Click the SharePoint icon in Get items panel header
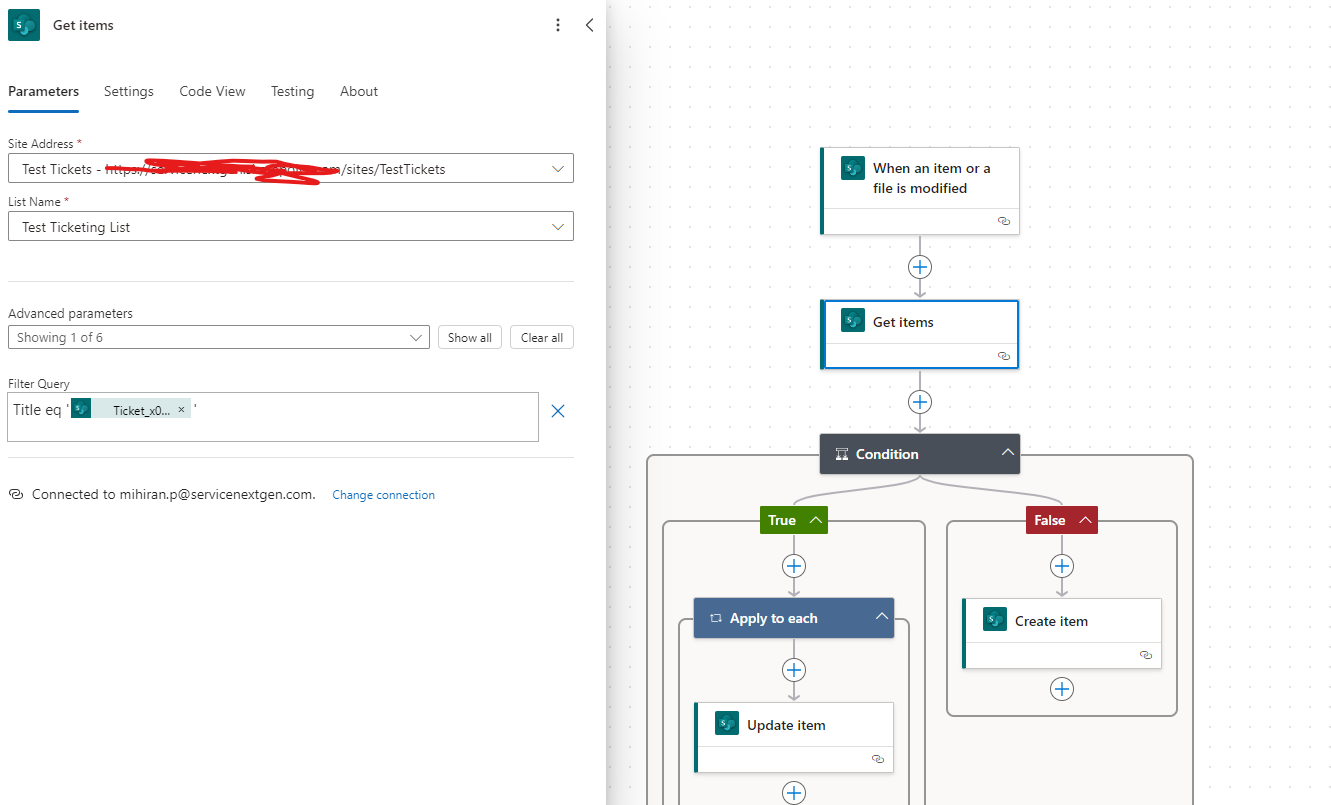 point(24,25)
